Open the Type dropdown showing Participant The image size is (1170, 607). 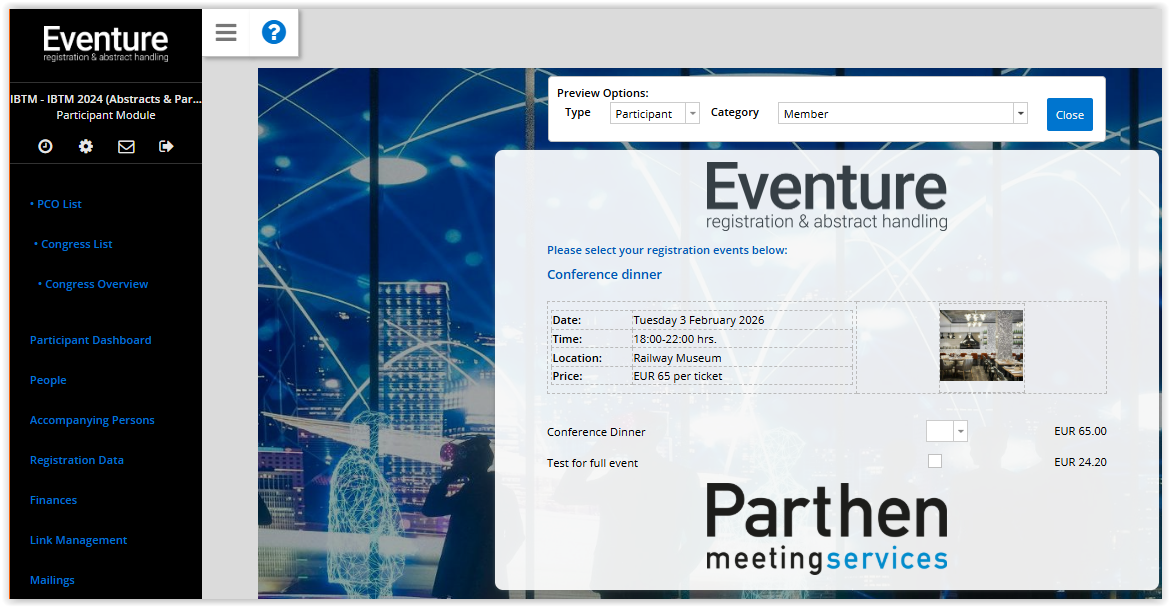(x=654, y=113)
